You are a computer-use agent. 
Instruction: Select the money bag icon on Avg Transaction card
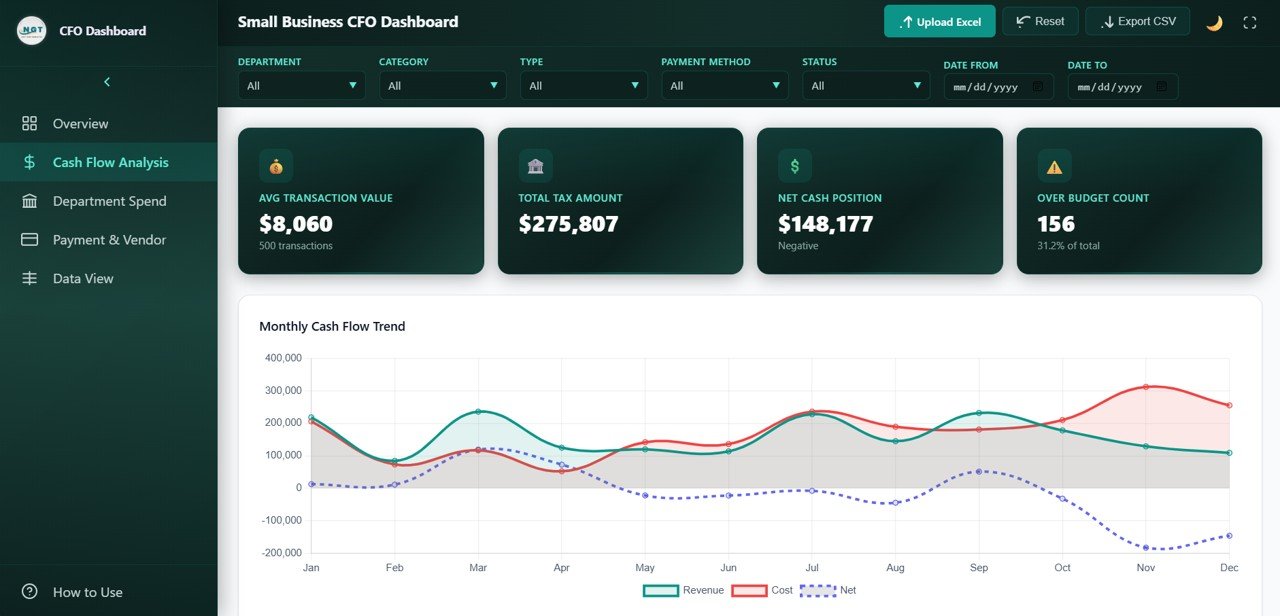click(275, 166)
